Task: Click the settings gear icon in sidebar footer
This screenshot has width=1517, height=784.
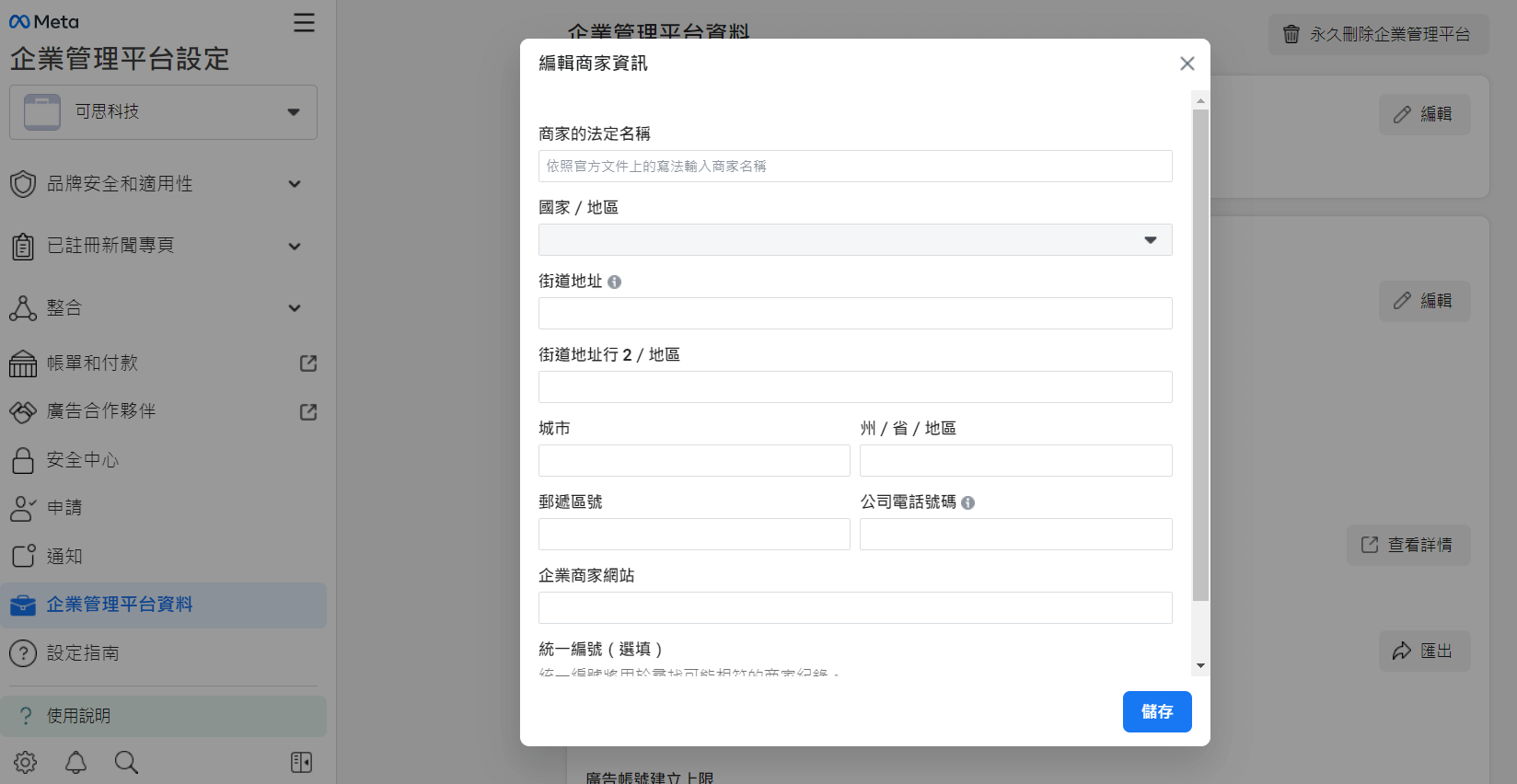Action: coord(26,762)
